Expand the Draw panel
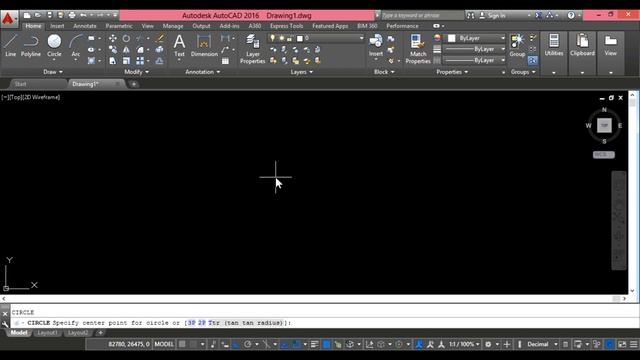The height and width of the screenshot is (360, 640). [53, 72]
